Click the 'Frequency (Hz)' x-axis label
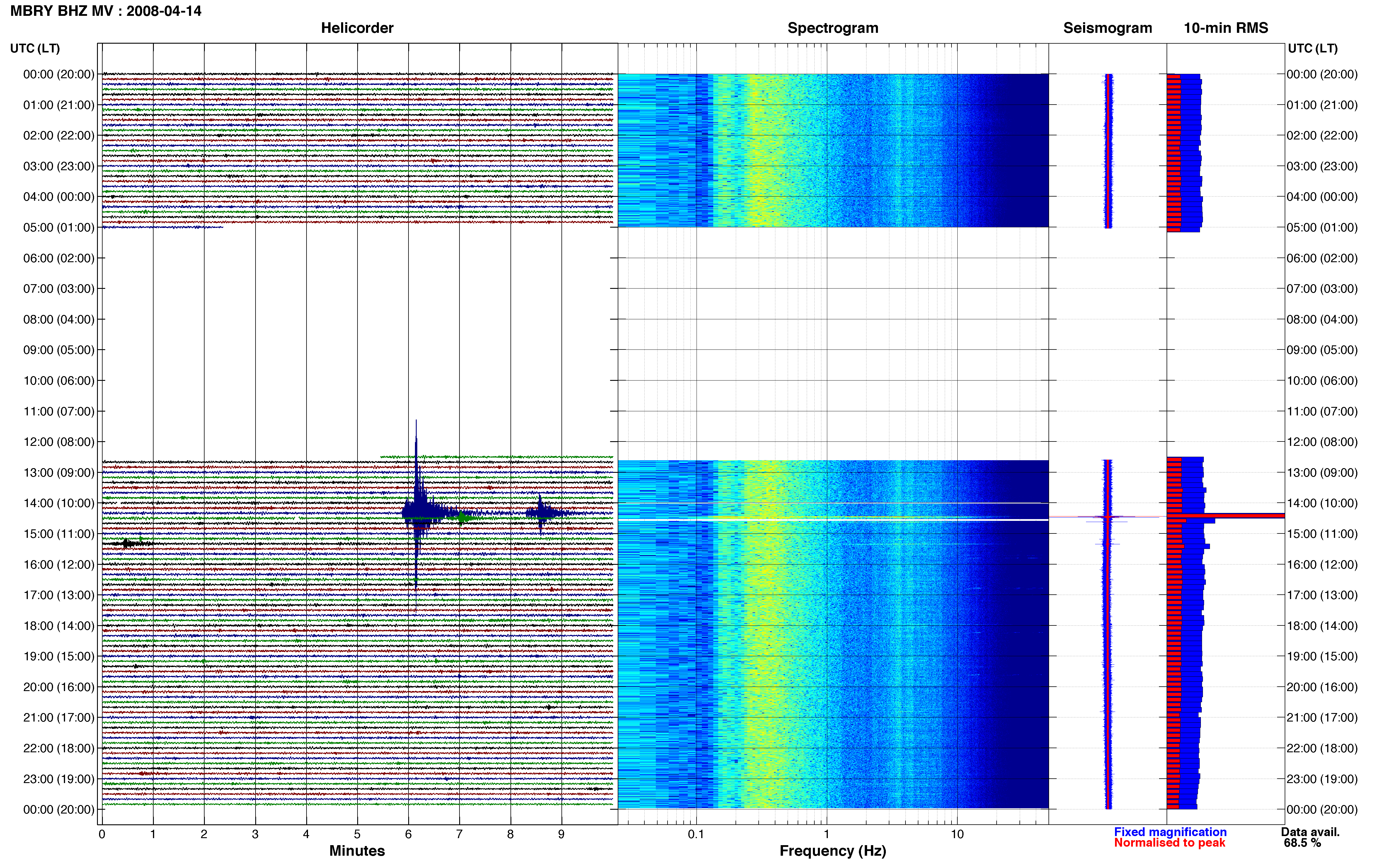This screenshot has width=1389, height=868. click(833, 851)
